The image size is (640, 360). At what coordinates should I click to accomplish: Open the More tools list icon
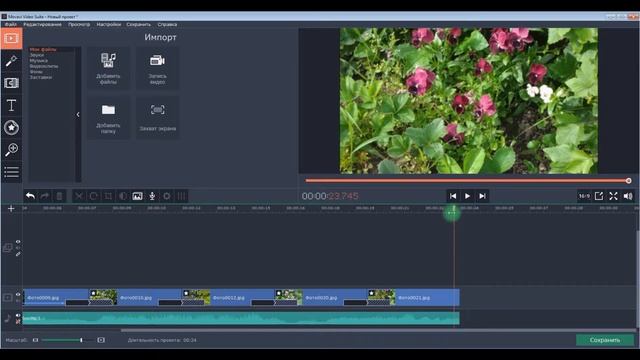point(11,172)
